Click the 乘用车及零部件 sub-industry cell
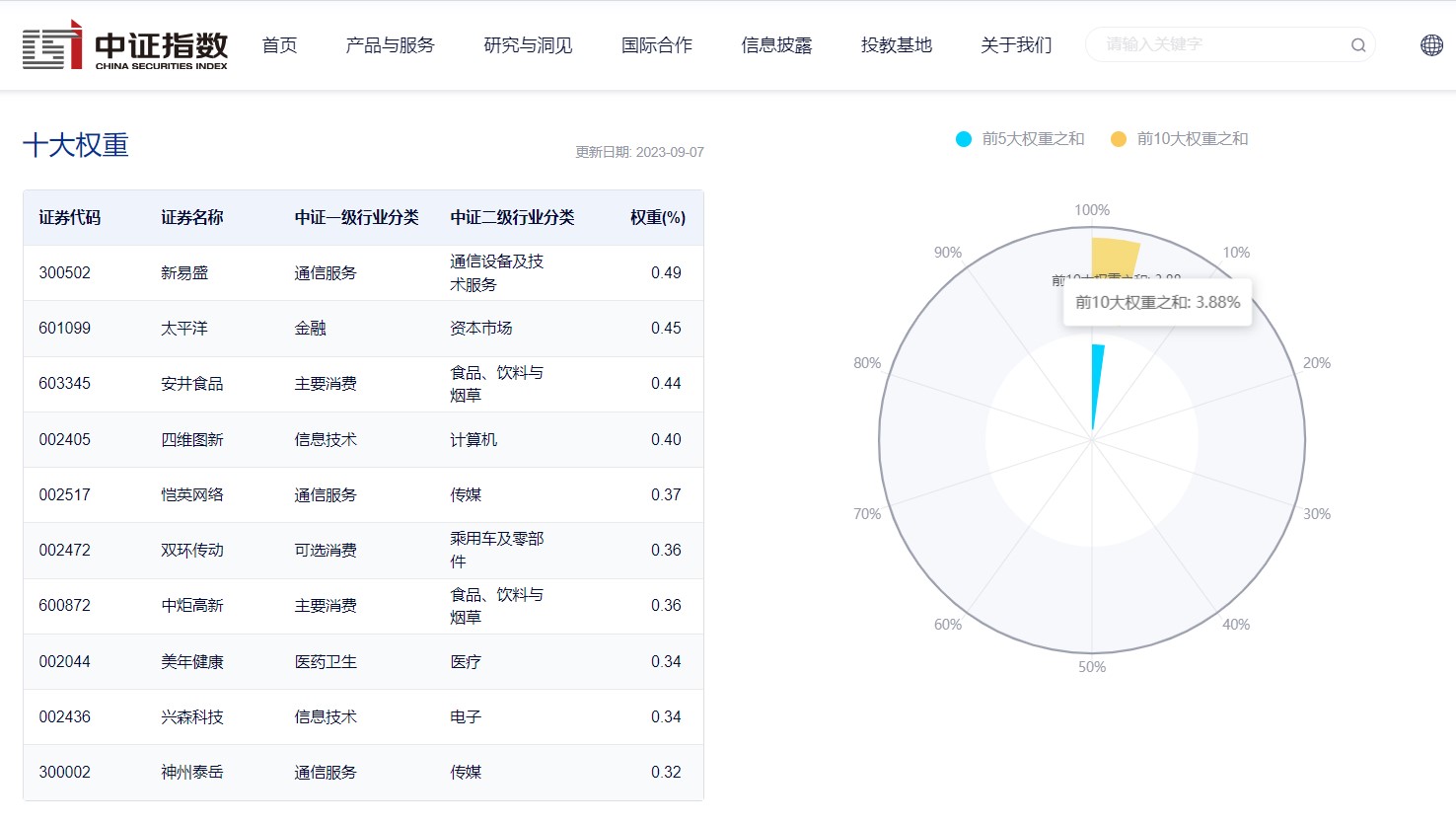Image resolution: width=1456 pixels, height=824 pixels. coord(497,550)
